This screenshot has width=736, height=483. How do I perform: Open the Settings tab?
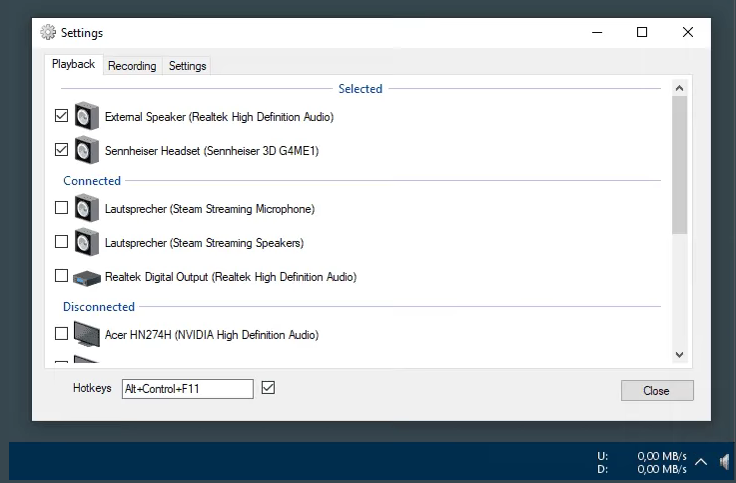coord(187,66)
